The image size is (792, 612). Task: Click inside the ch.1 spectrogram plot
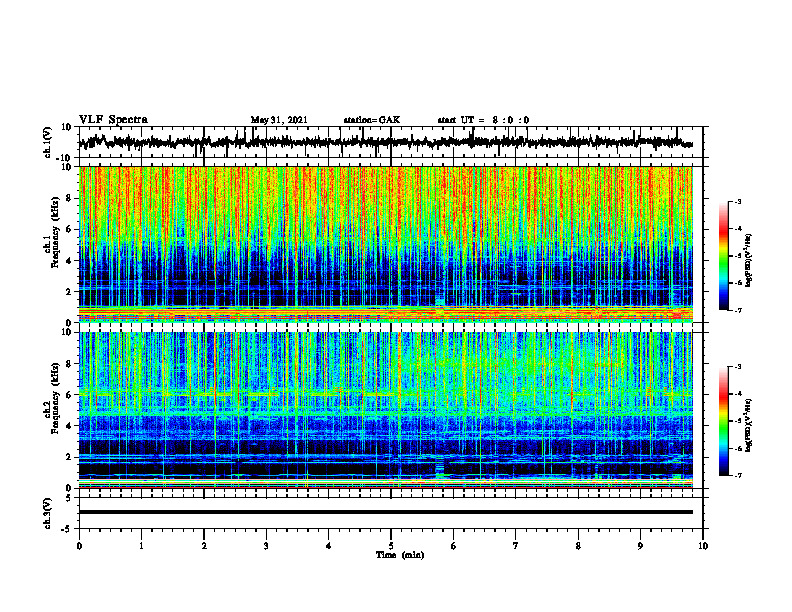point(386,244)
